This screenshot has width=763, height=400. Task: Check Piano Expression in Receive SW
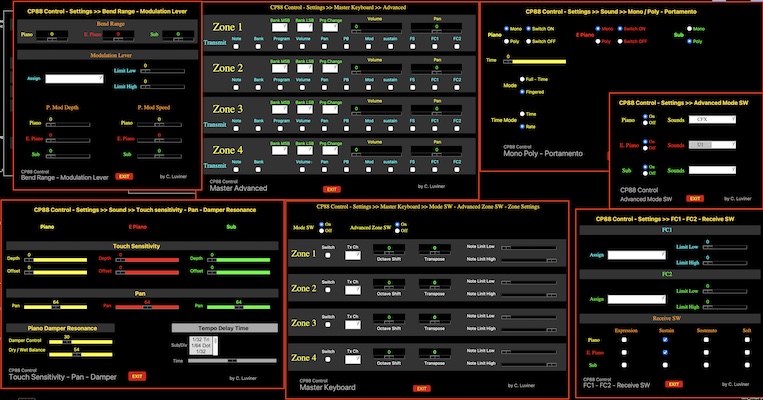coord(624,340)
